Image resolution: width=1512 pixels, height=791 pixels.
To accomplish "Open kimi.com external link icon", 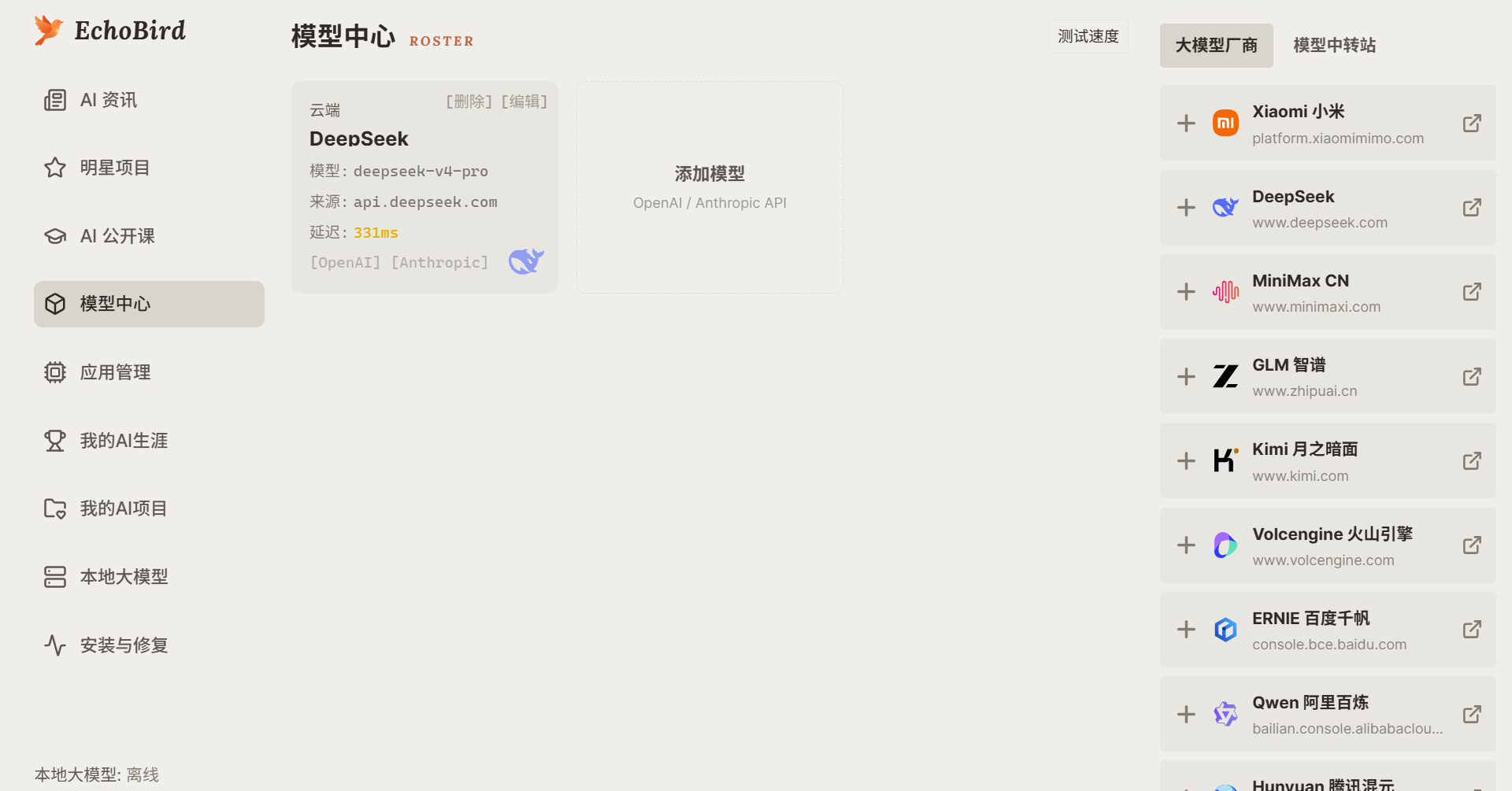I will click(1472, 460).
